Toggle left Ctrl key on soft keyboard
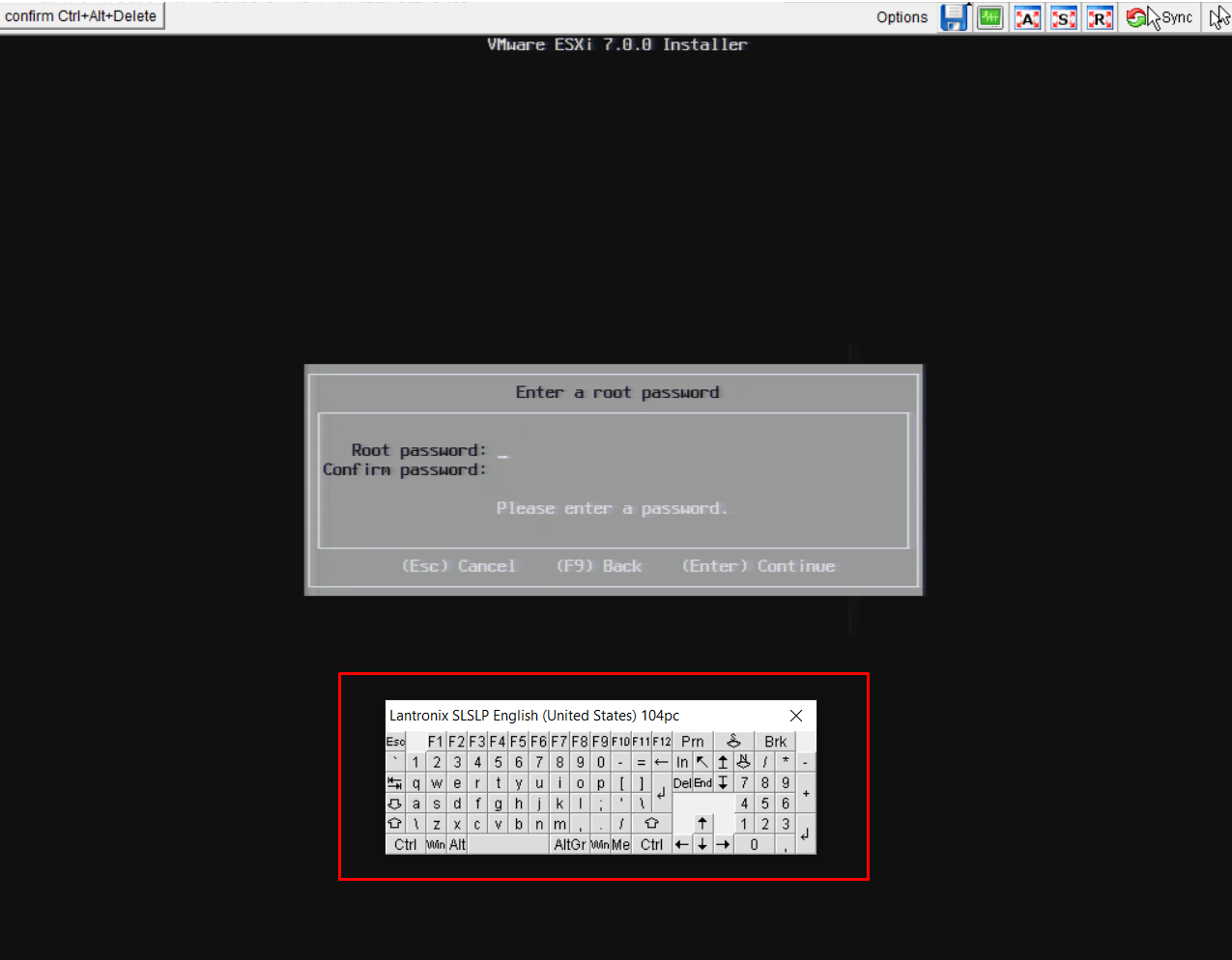This screenshot has height=960, width=1232. click(405, 844)
